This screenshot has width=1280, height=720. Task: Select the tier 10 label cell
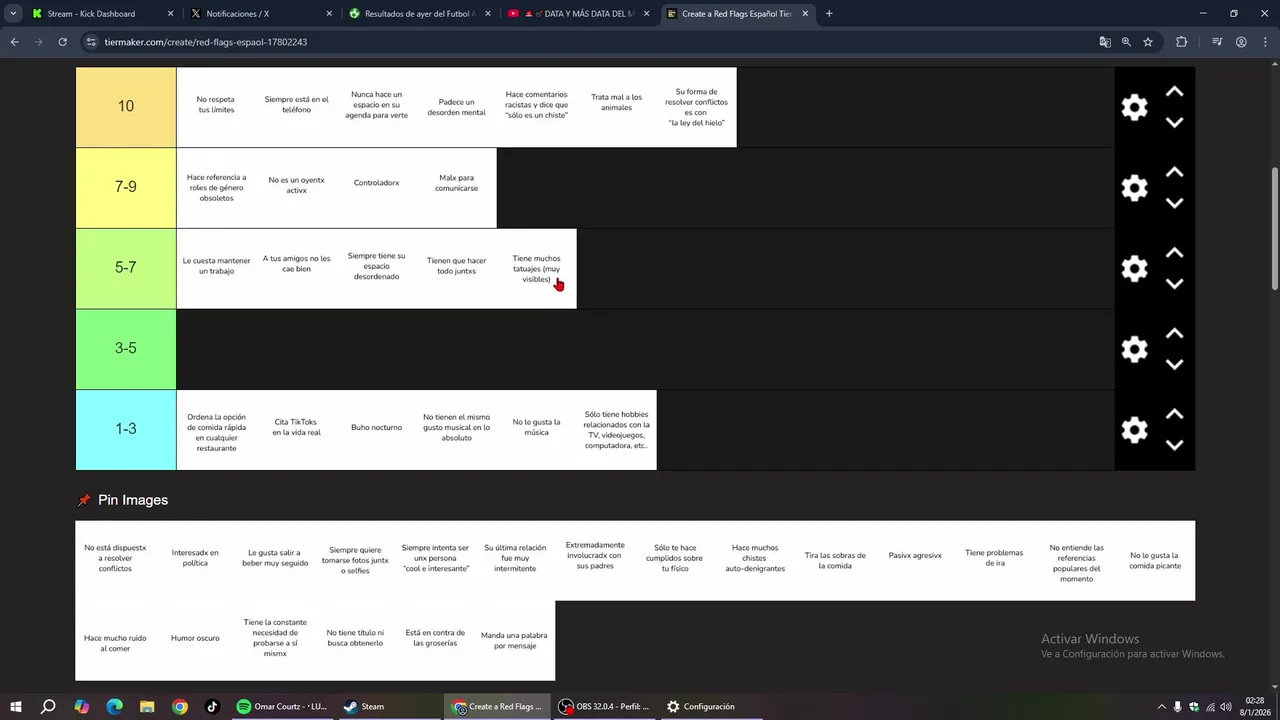[x=126, y=107]
